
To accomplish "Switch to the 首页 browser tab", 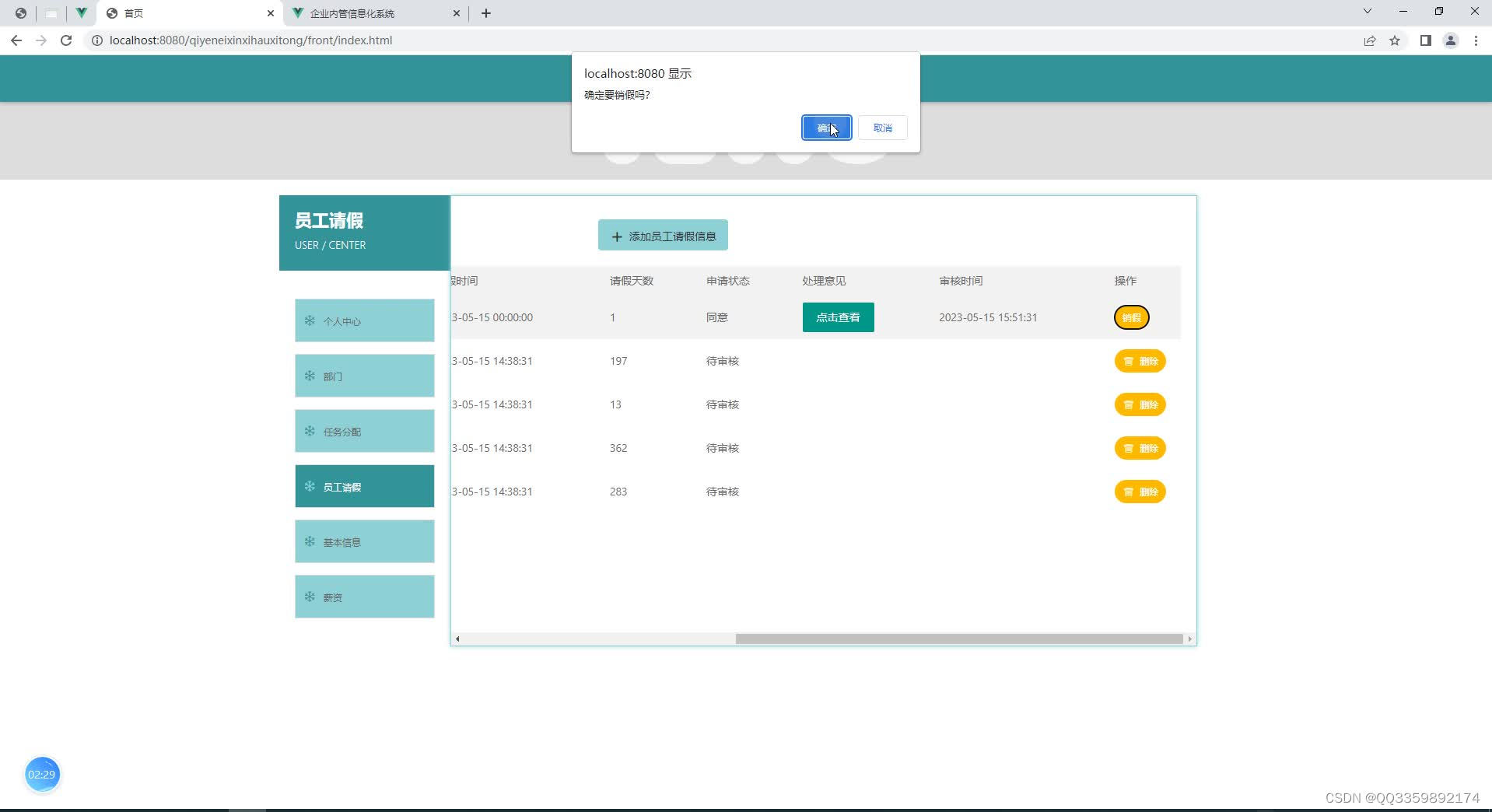I will pos(188,13).
